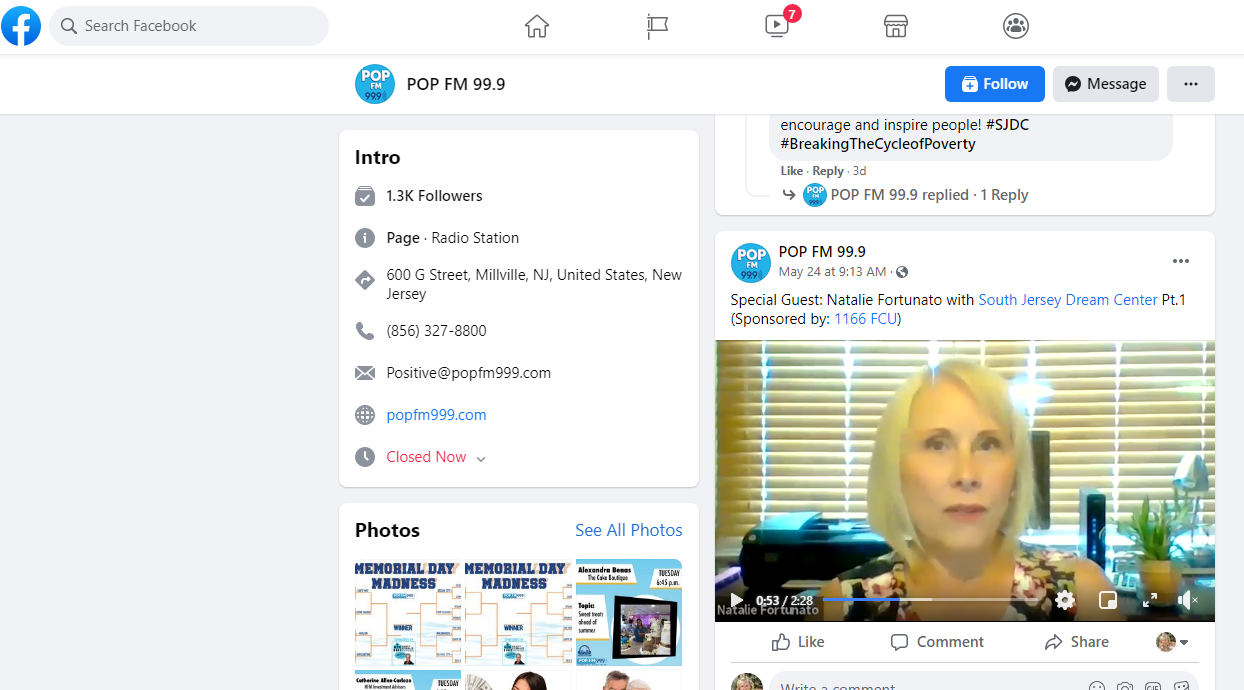
Task: Share the Natalie Fortunato post
Action: 1076,642
